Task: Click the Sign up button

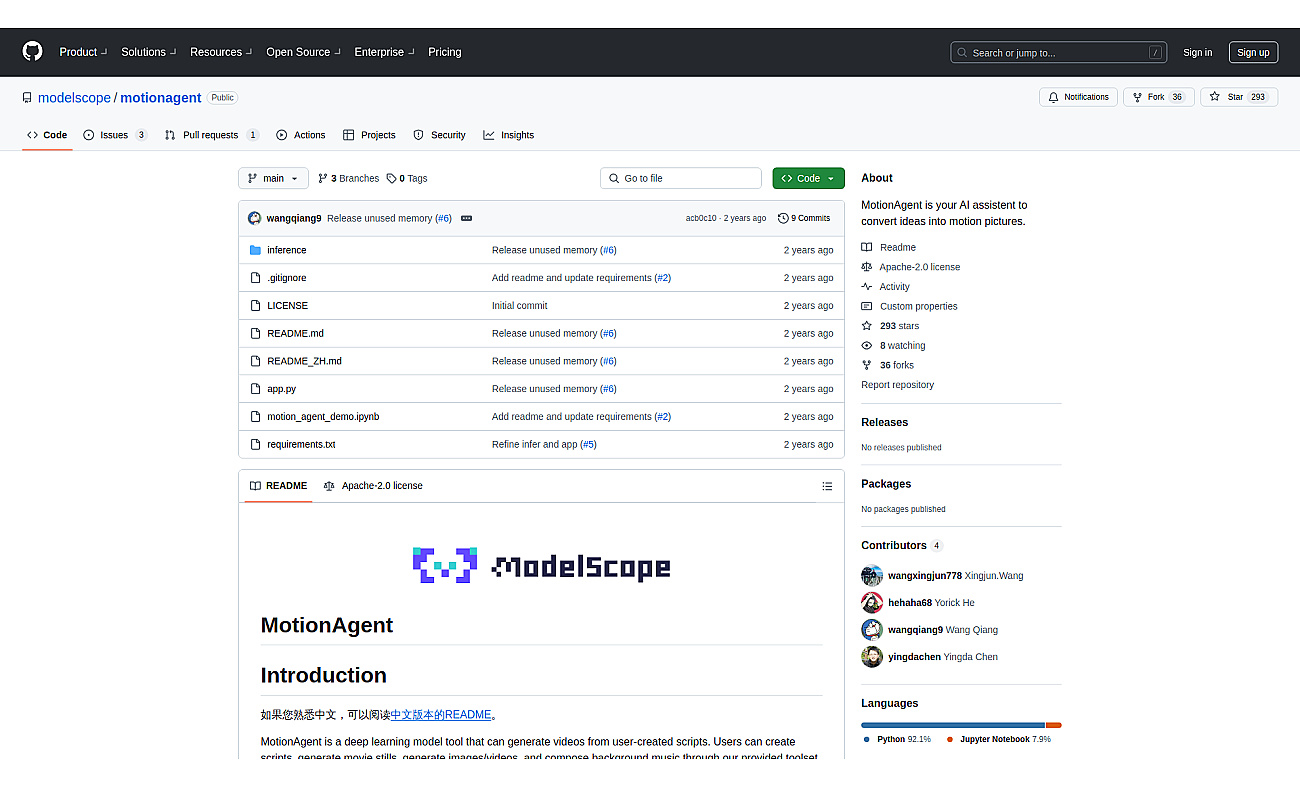Action: coord(1253,52)
